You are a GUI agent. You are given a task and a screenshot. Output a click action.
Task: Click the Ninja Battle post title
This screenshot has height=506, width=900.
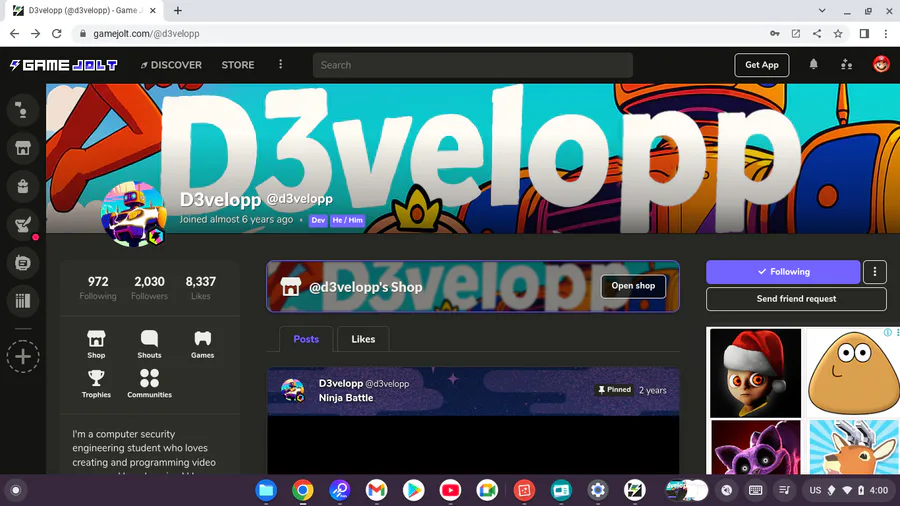click(x=346, y=398)
